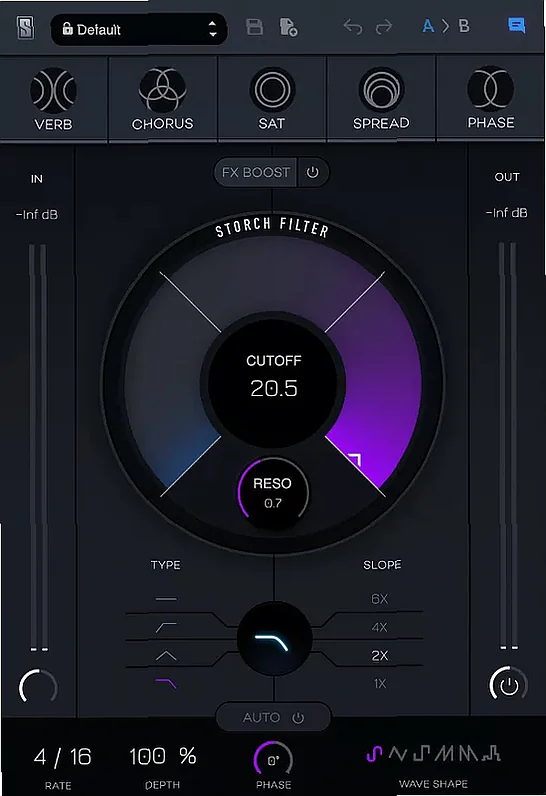Select the B comparison state
Viewport: 546px width, 796px height.
464,26
